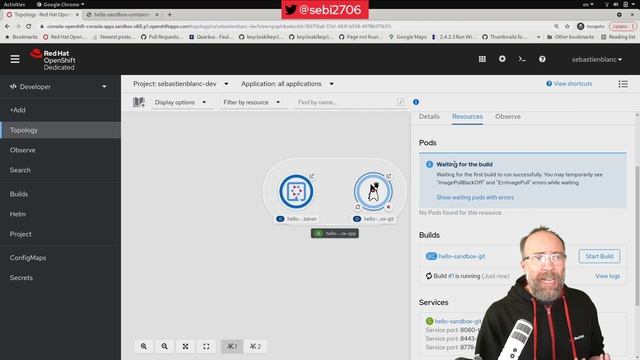
Task: Open Search in the sidebar
Action: (x=60, y=170)
